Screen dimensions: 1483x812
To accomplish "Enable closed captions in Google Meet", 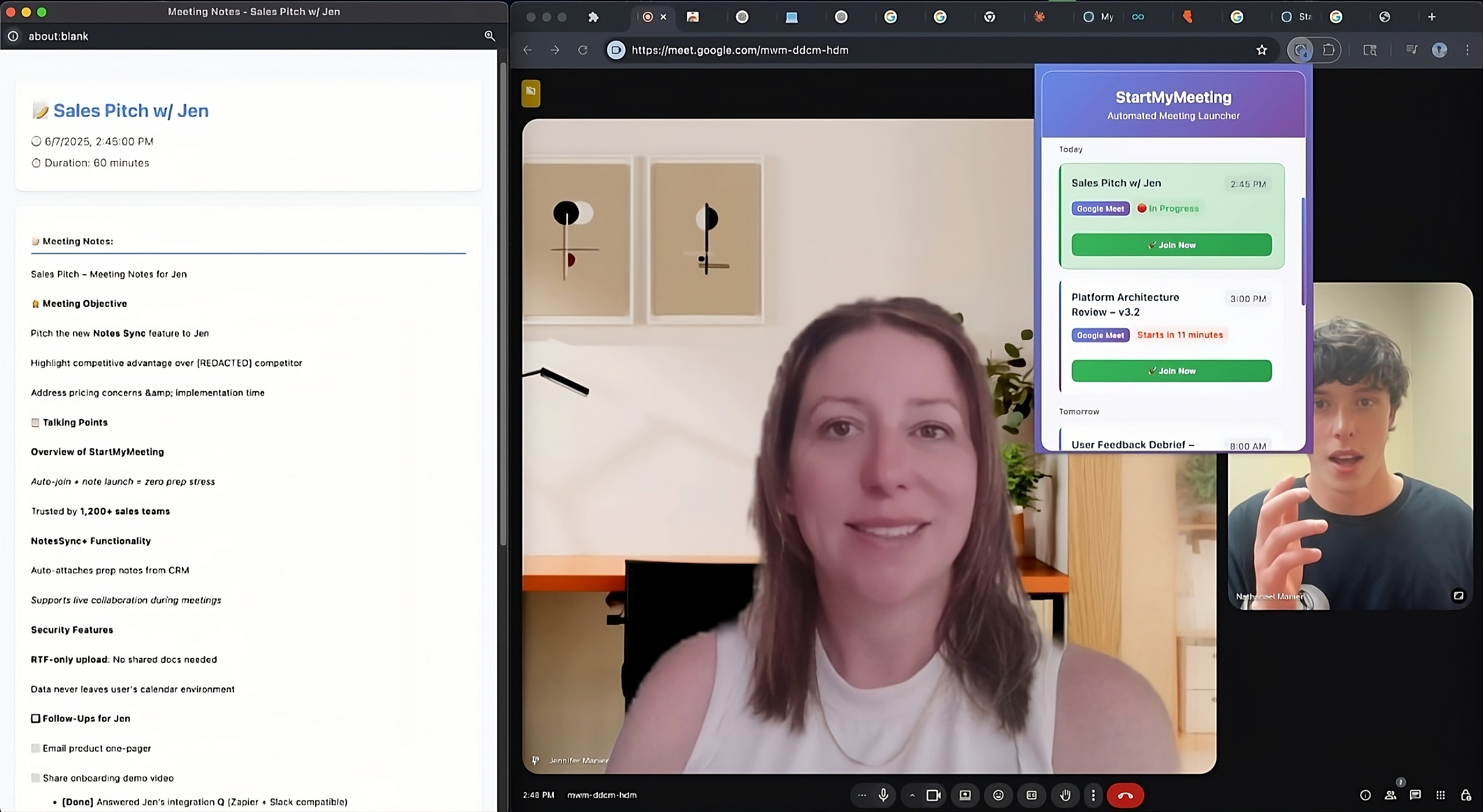I will [1031, 795].
